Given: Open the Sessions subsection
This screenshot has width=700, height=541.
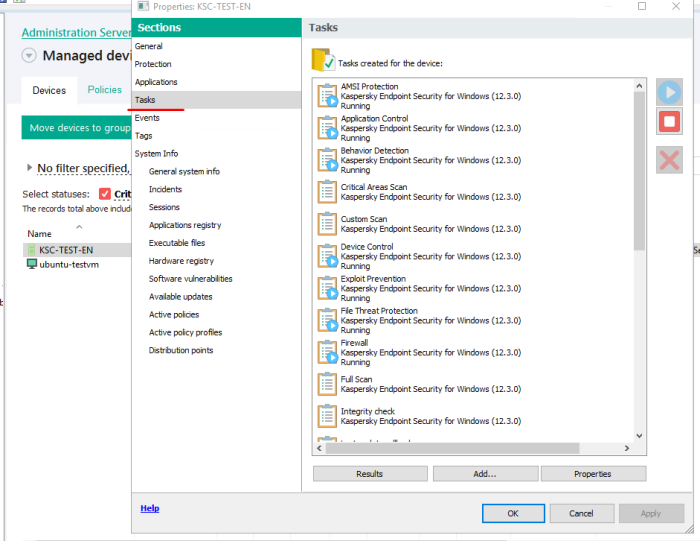Looking at the screenshot, I should click(164, 207).
